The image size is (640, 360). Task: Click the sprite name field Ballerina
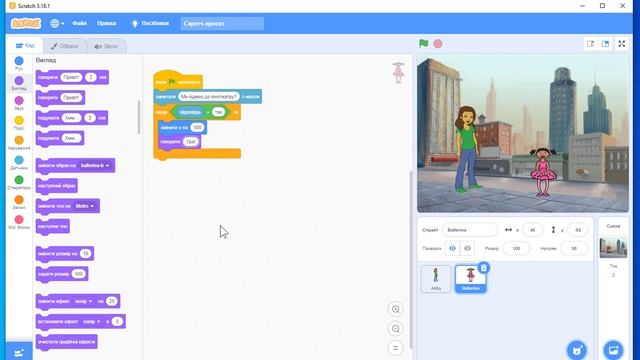coord(470,230)
